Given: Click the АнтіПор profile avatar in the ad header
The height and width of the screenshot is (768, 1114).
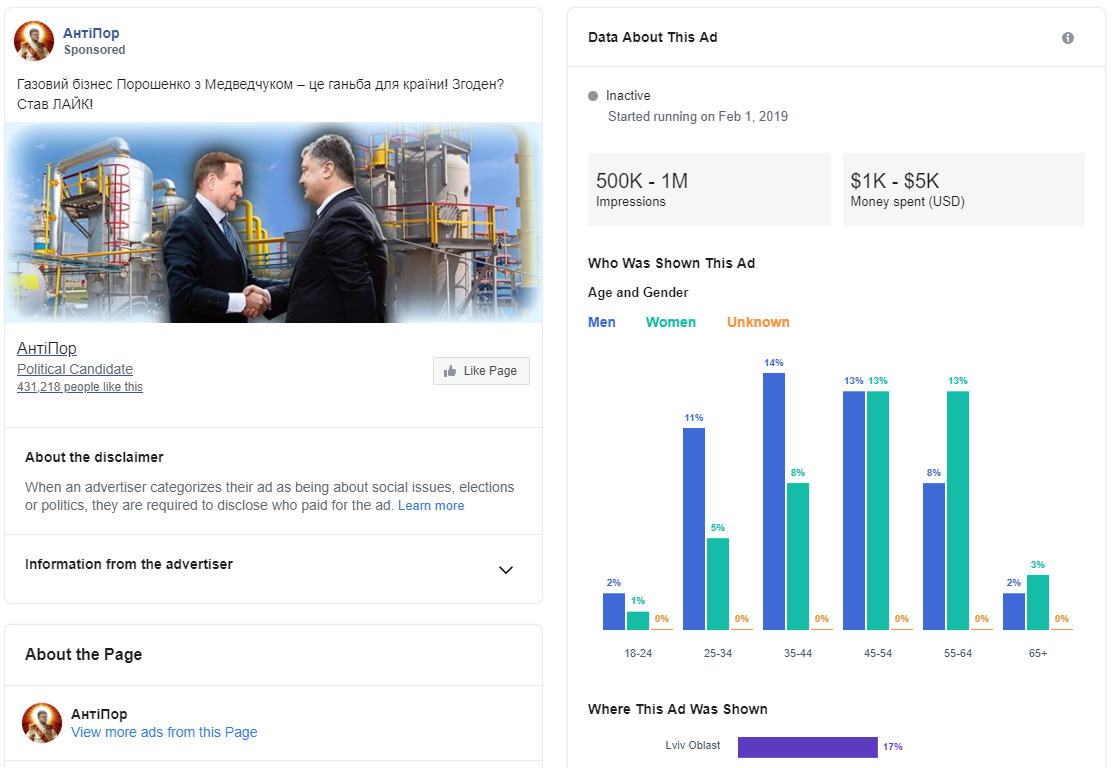Looking at the screenshot, I should (34, 40).
